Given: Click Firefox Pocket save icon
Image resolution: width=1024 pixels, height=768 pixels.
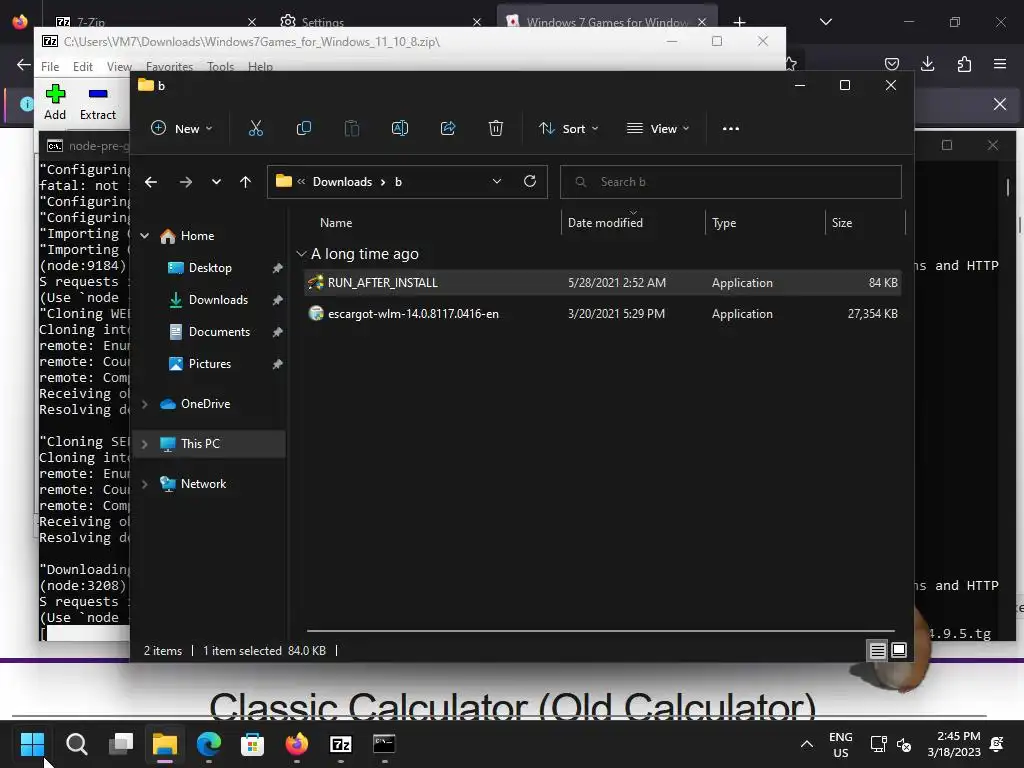Looking at the screenshot, I should click(x=891, y=64).
